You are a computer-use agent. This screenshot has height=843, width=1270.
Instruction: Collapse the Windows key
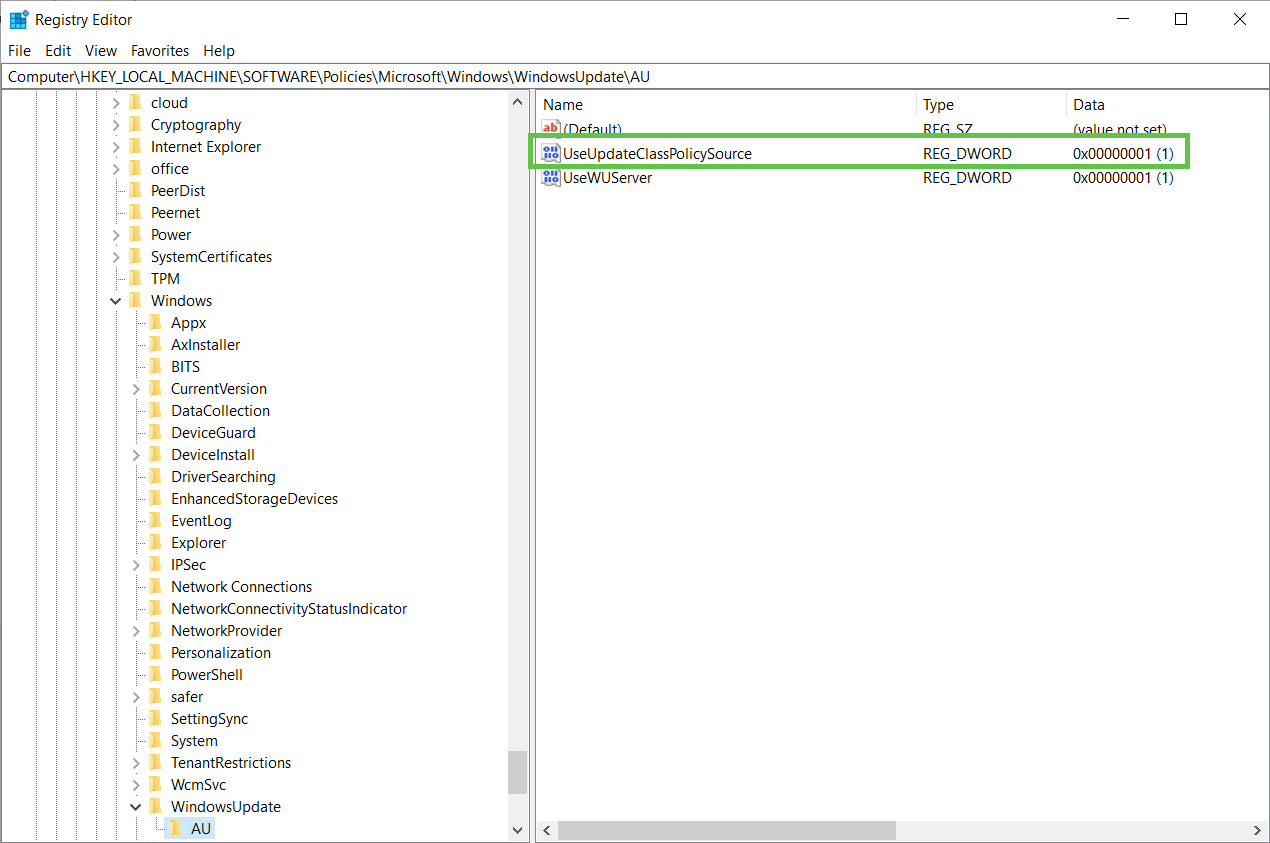coord(116,300)
